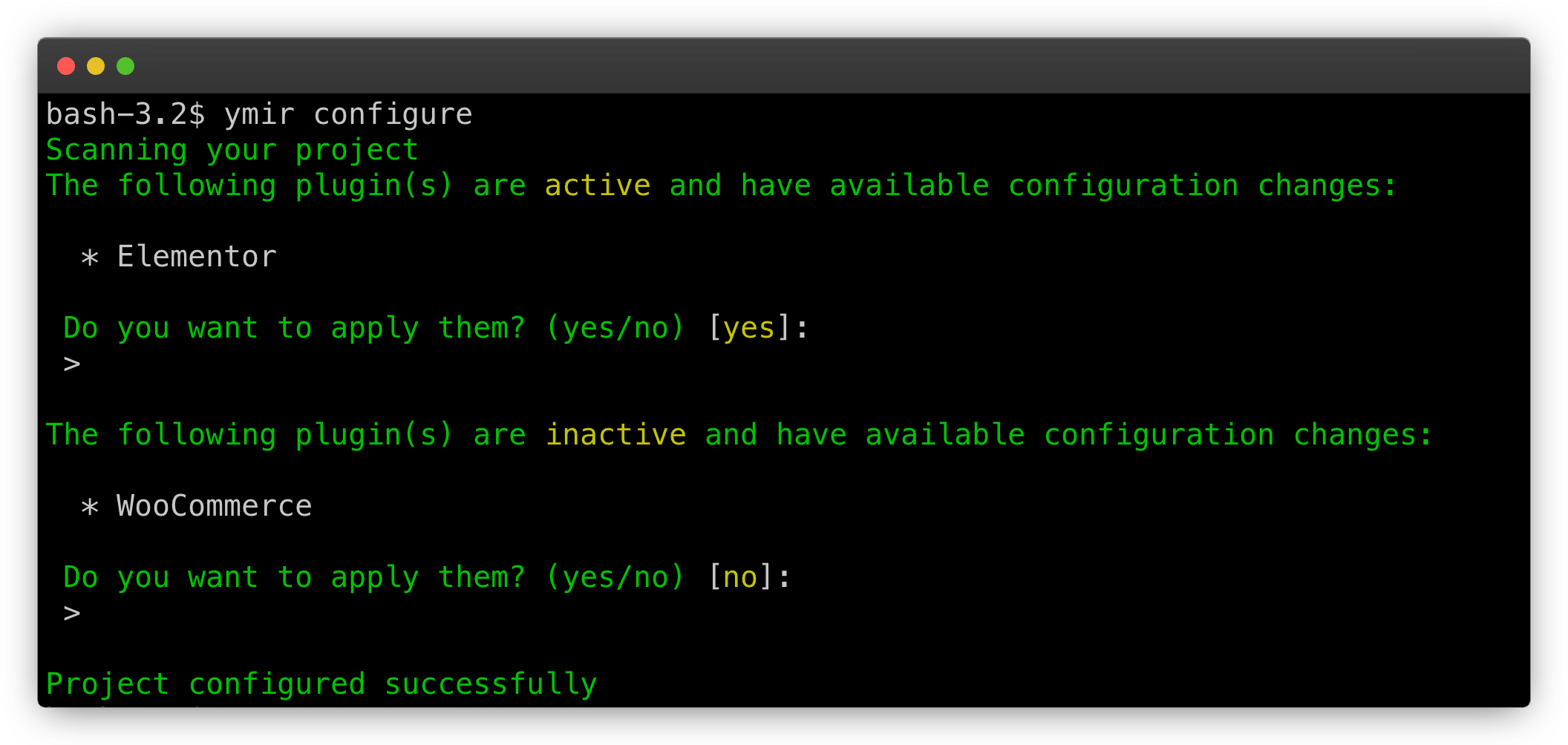Image resolution: width=1568 pixels, height=745 pixels.
Task: Click the asterisk bullet before Elementor
Action: 90,258
